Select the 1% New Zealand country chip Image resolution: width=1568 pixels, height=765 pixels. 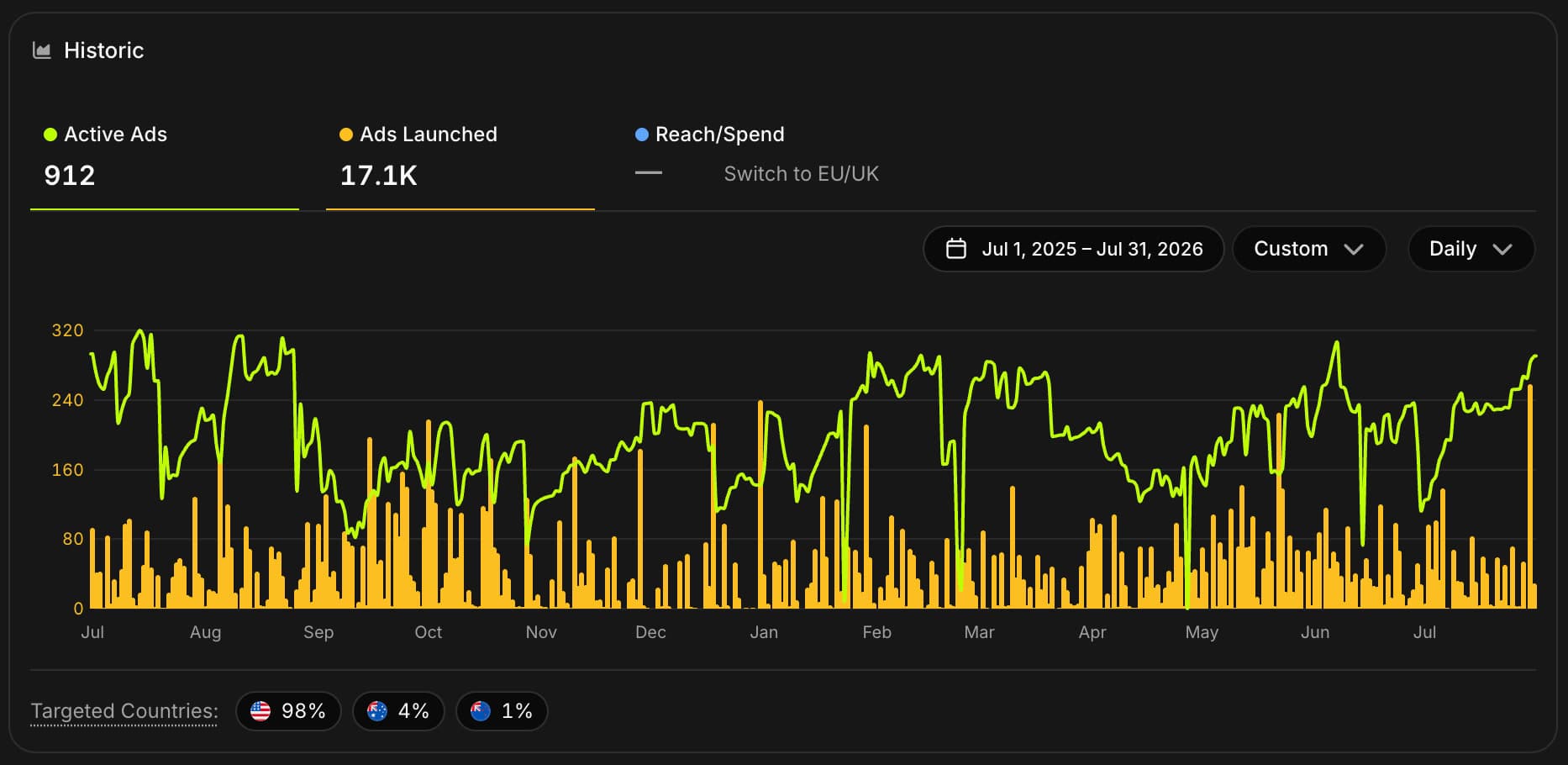[502, 711]
